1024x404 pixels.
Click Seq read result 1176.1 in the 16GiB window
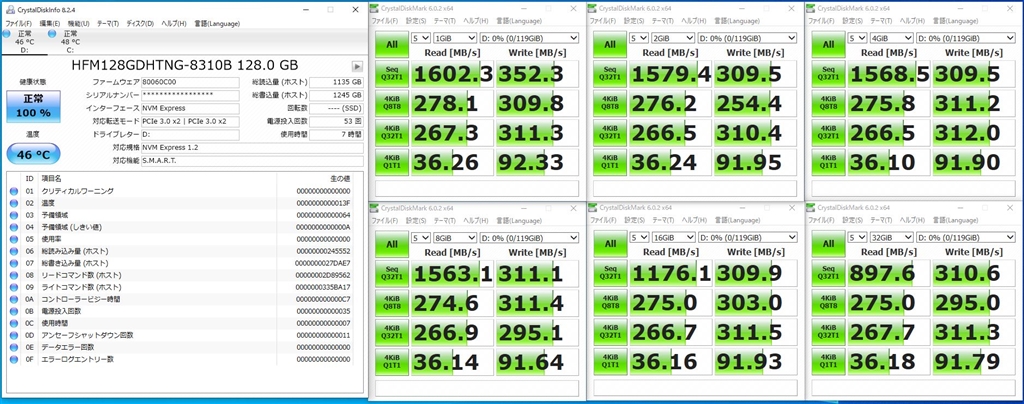(670, 273)
